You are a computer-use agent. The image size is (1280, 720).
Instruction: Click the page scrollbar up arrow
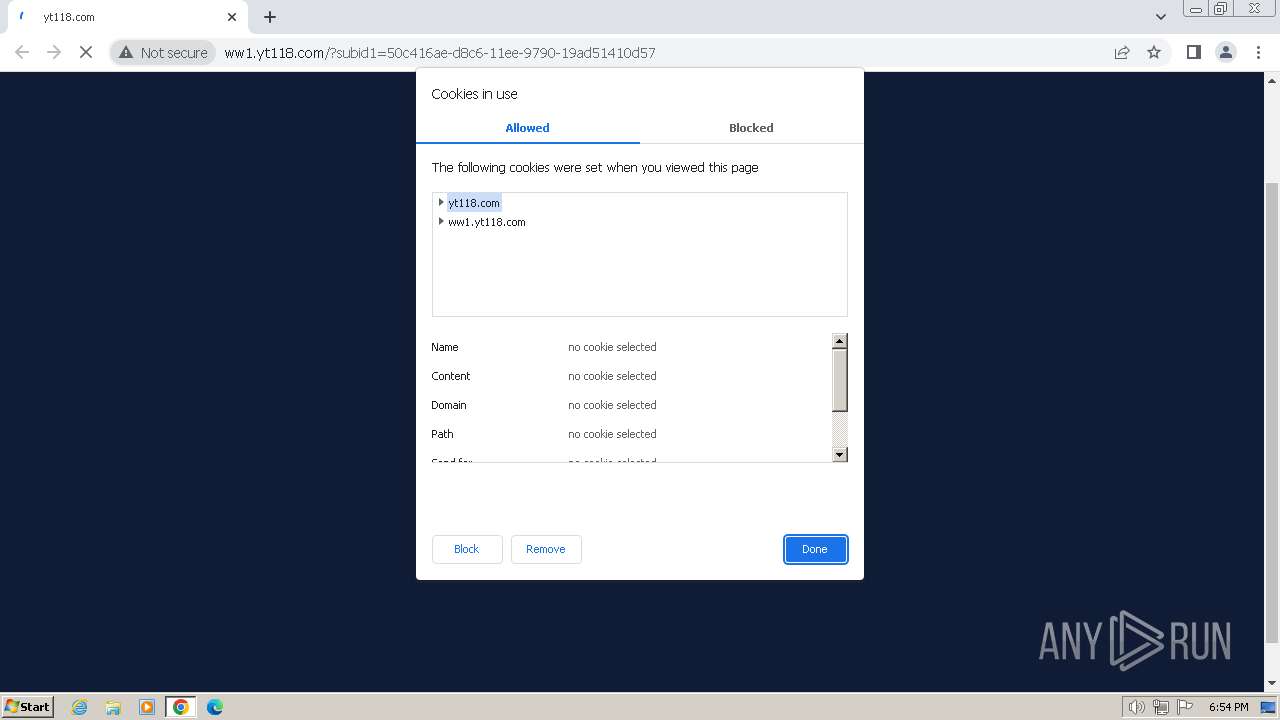coord(1272,79)
